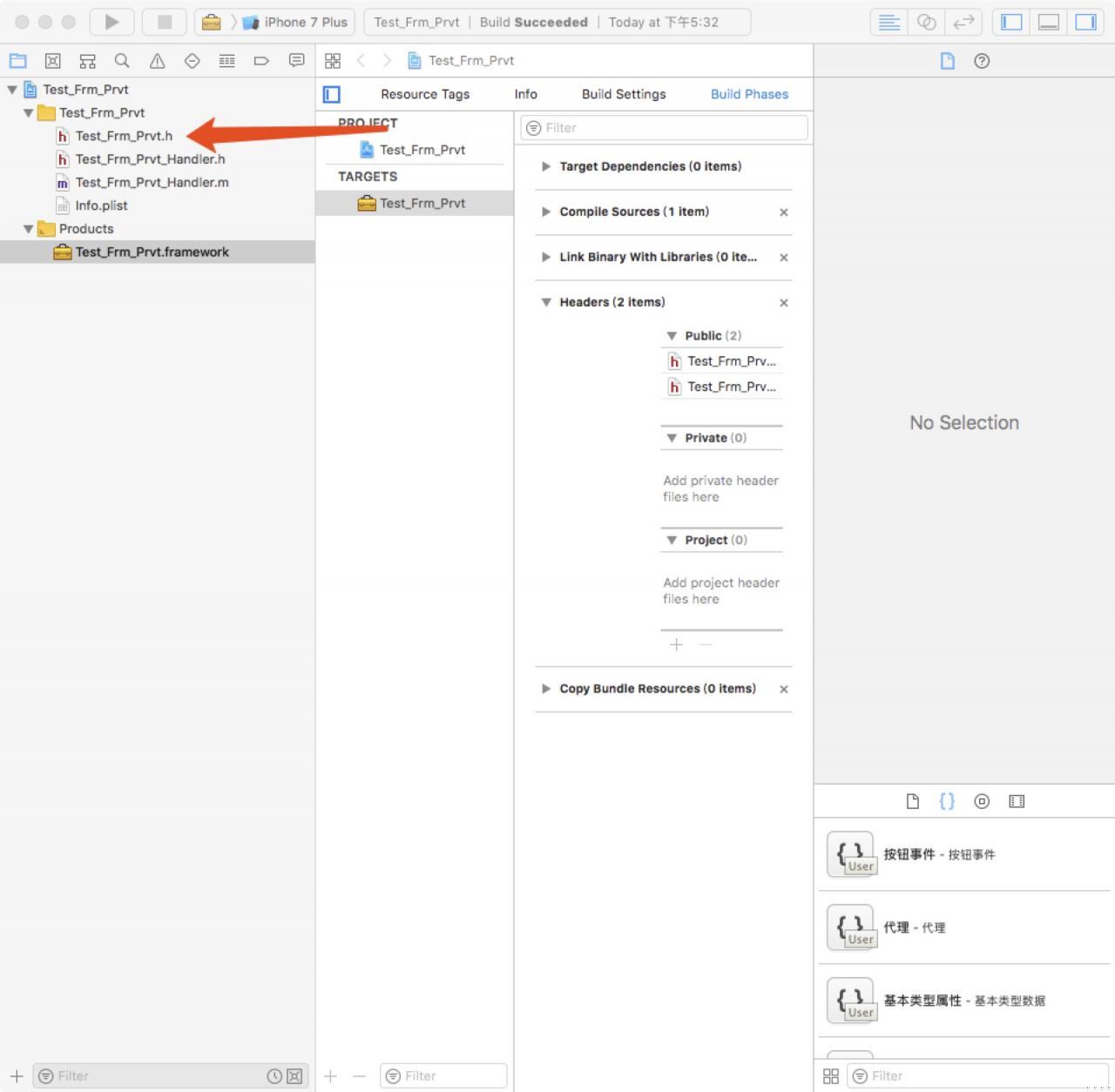1115x1092 pixels.
Task: Open the File Template library
Action: pyautogui.click(x=913, y=801)
